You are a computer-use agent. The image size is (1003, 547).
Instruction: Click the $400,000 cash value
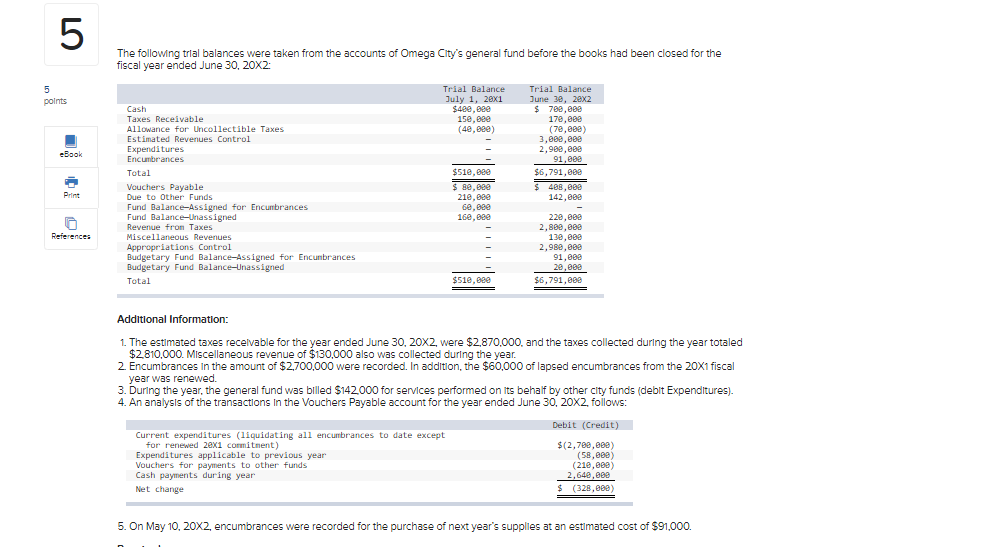click(471, 109)
